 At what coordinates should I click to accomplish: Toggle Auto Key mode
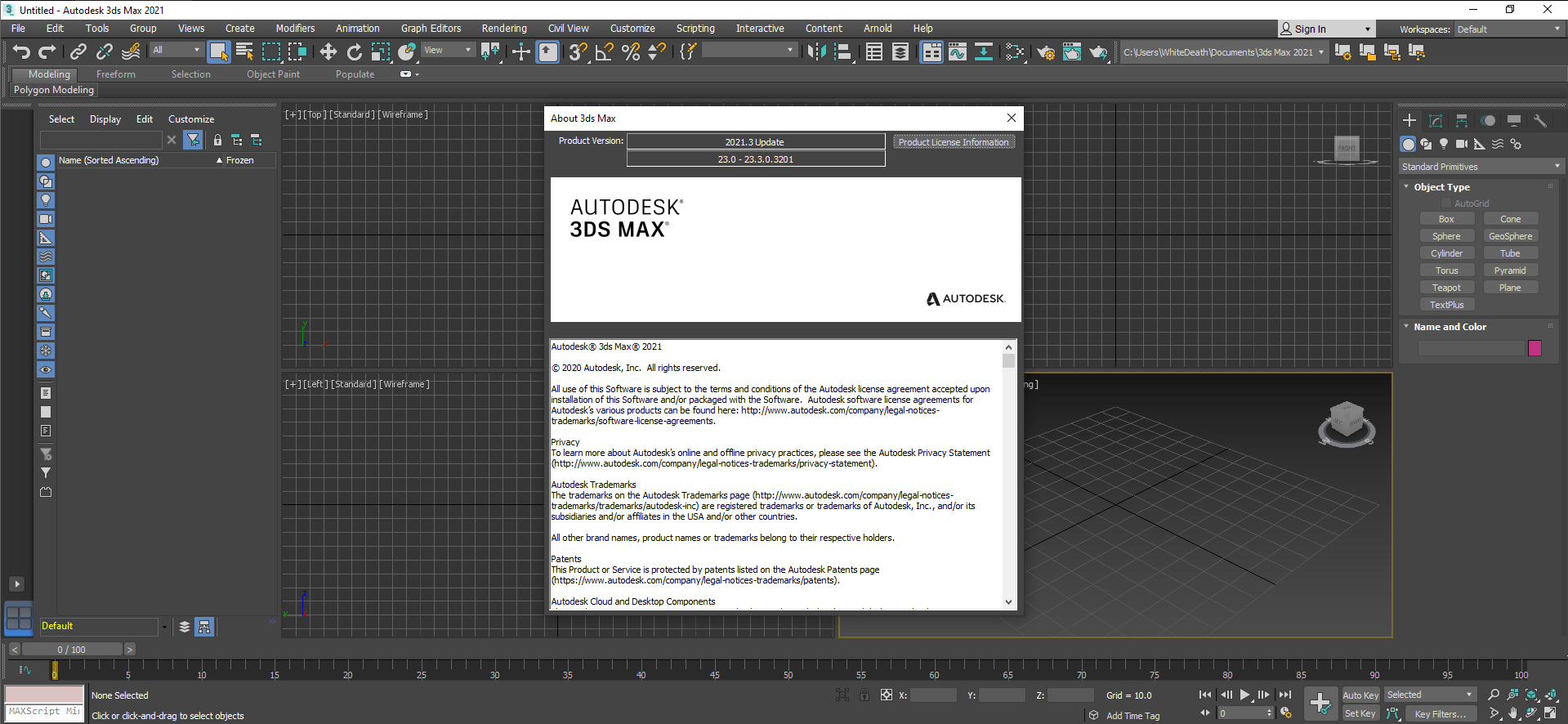(1360, 695)
